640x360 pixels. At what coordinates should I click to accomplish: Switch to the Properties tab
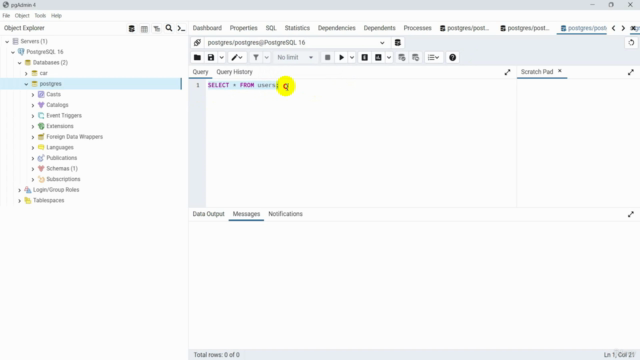[x=243, y=28]
